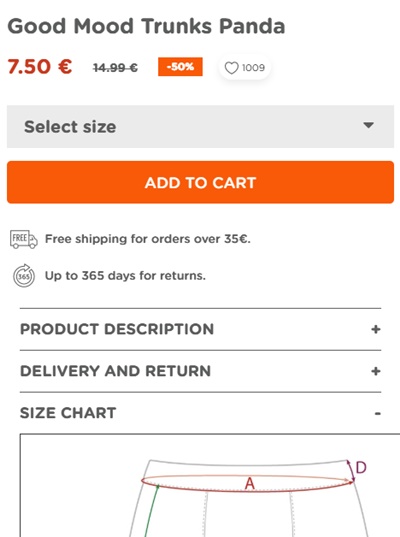Click the 7.50 € sale price
The image size is (400, 537).
click(x=40, y=66)
